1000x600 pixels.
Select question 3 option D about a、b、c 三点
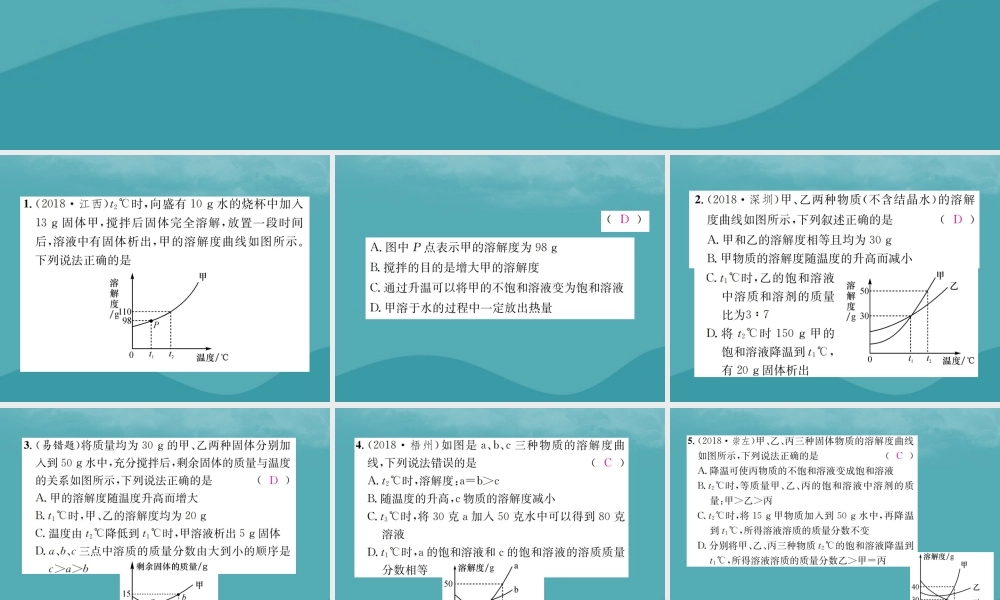(x=163, y=559)
